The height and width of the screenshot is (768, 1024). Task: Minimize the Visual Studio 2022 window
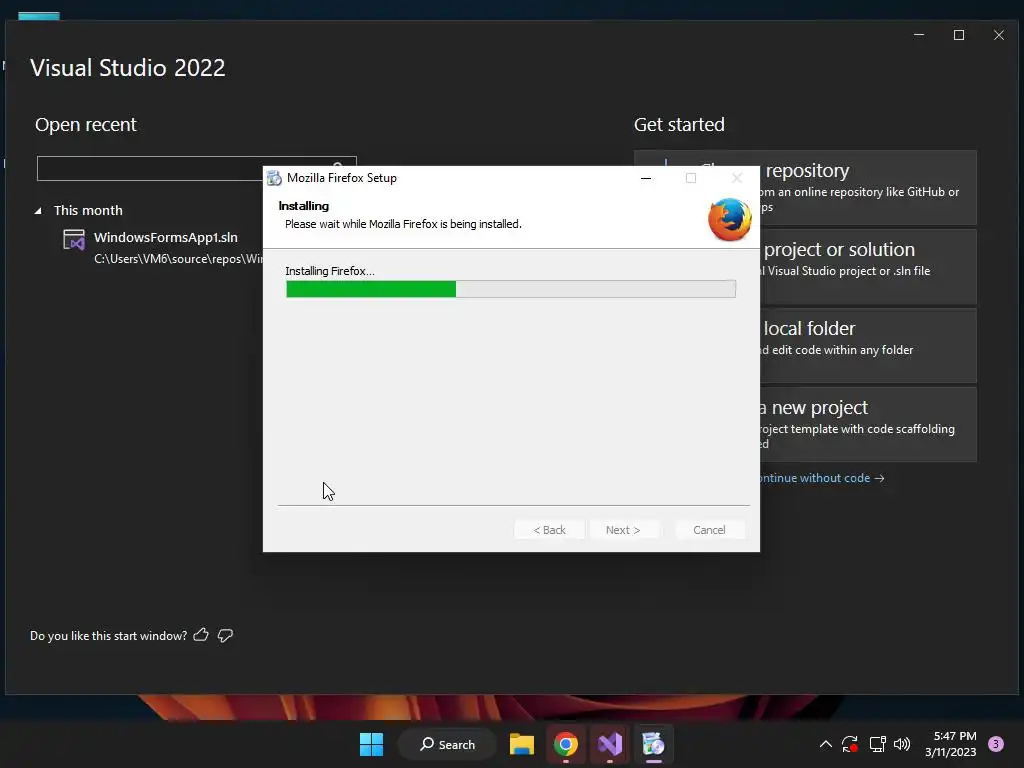(x=919, y=35)
